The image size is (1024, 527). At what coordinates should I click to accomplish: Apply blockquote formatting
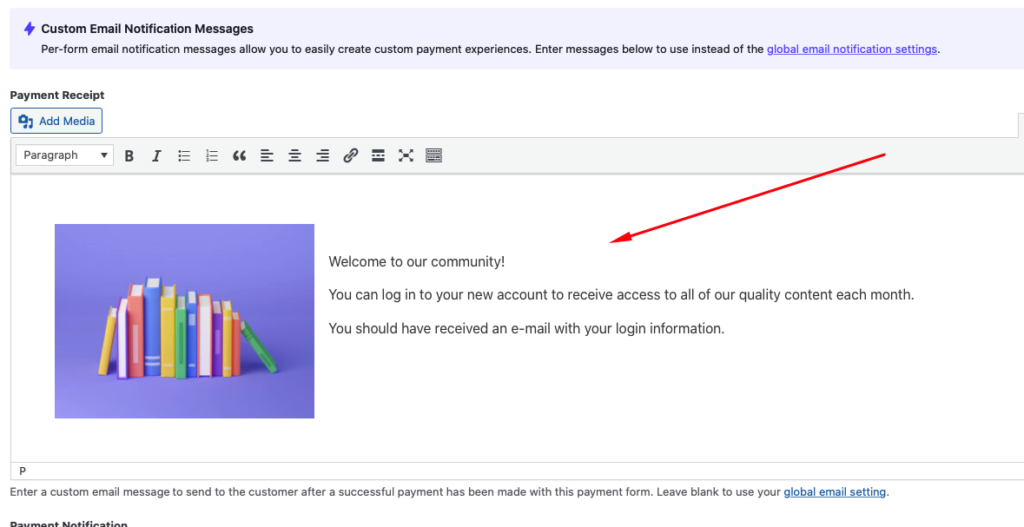(x=239, y=156)
